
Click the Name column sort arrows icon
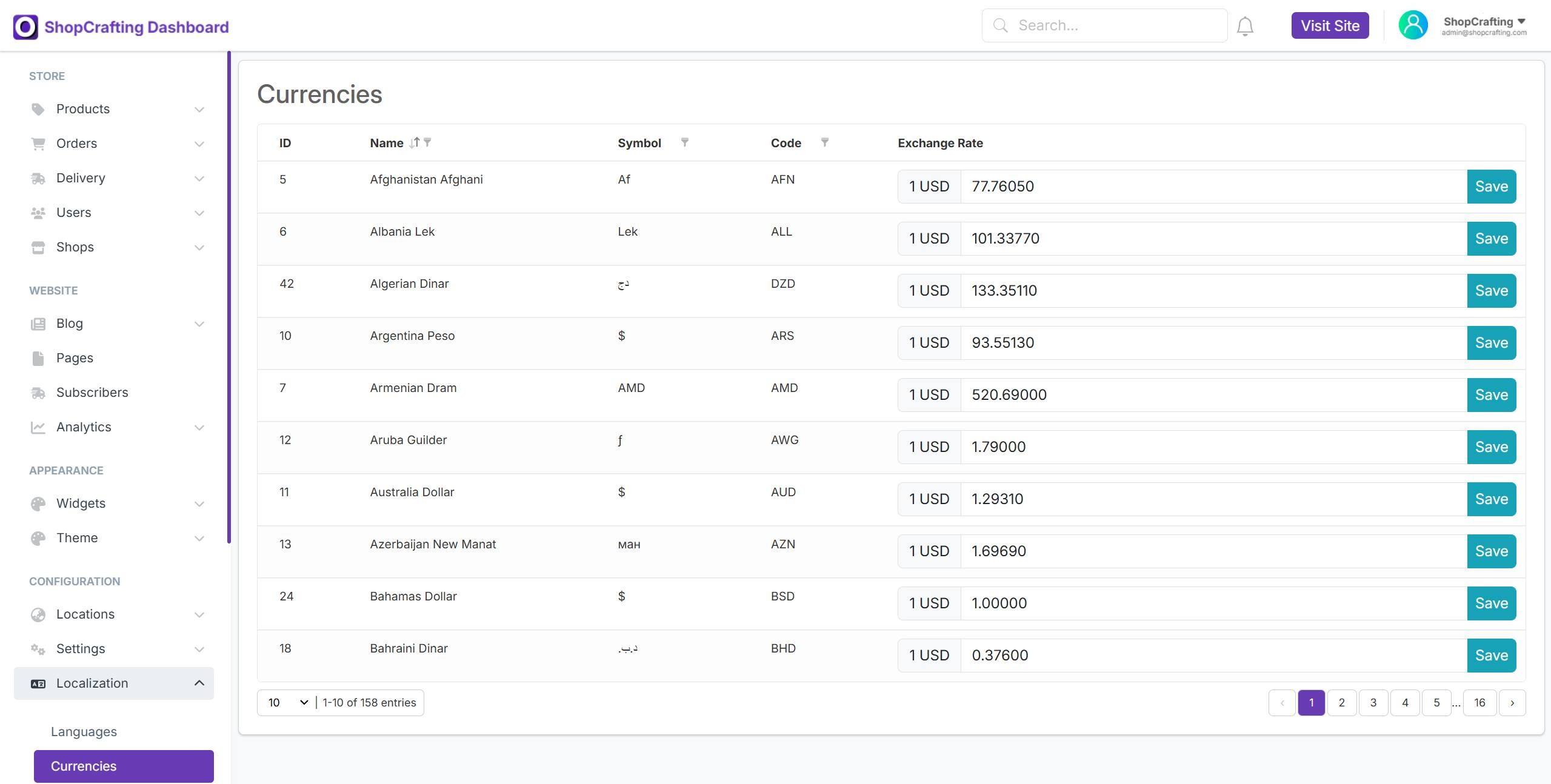415,143
